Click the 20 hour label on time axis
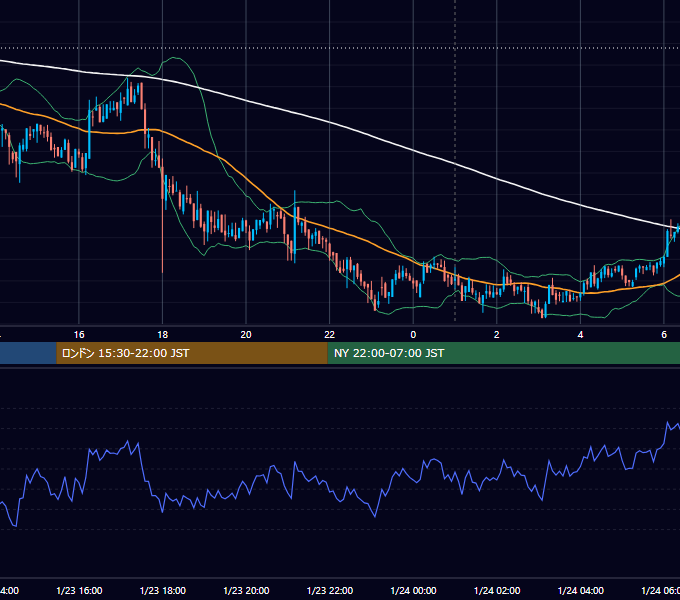 click(246, 335)
